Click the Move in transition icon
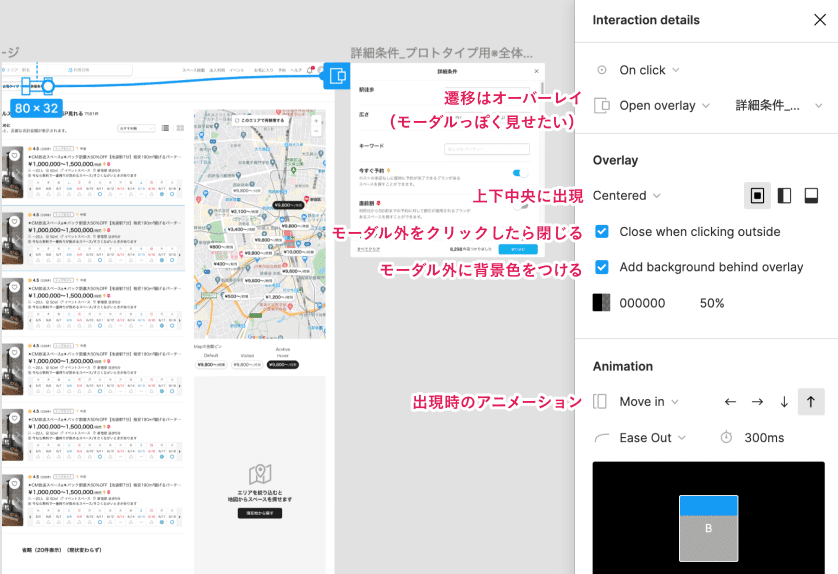The image size is (838, 574). click(600, 401)
